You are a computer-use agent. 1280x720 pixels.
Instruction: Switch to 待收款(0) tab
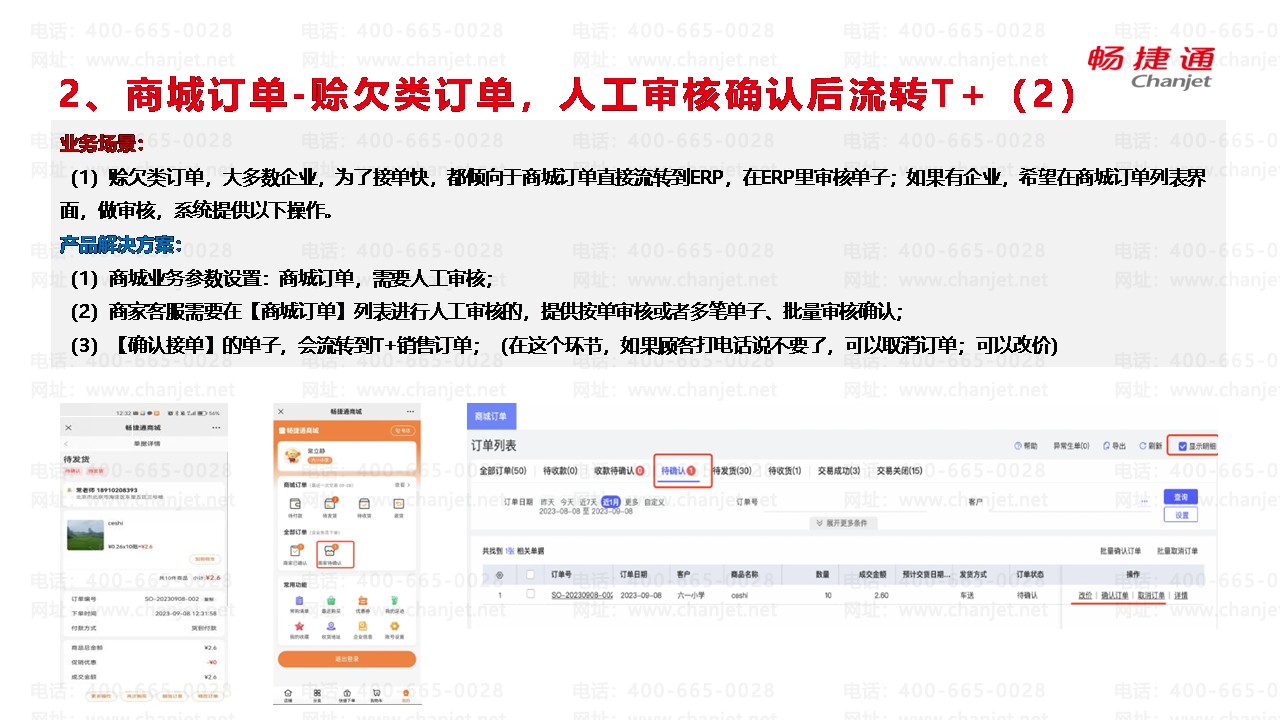[x=560, y=471]
